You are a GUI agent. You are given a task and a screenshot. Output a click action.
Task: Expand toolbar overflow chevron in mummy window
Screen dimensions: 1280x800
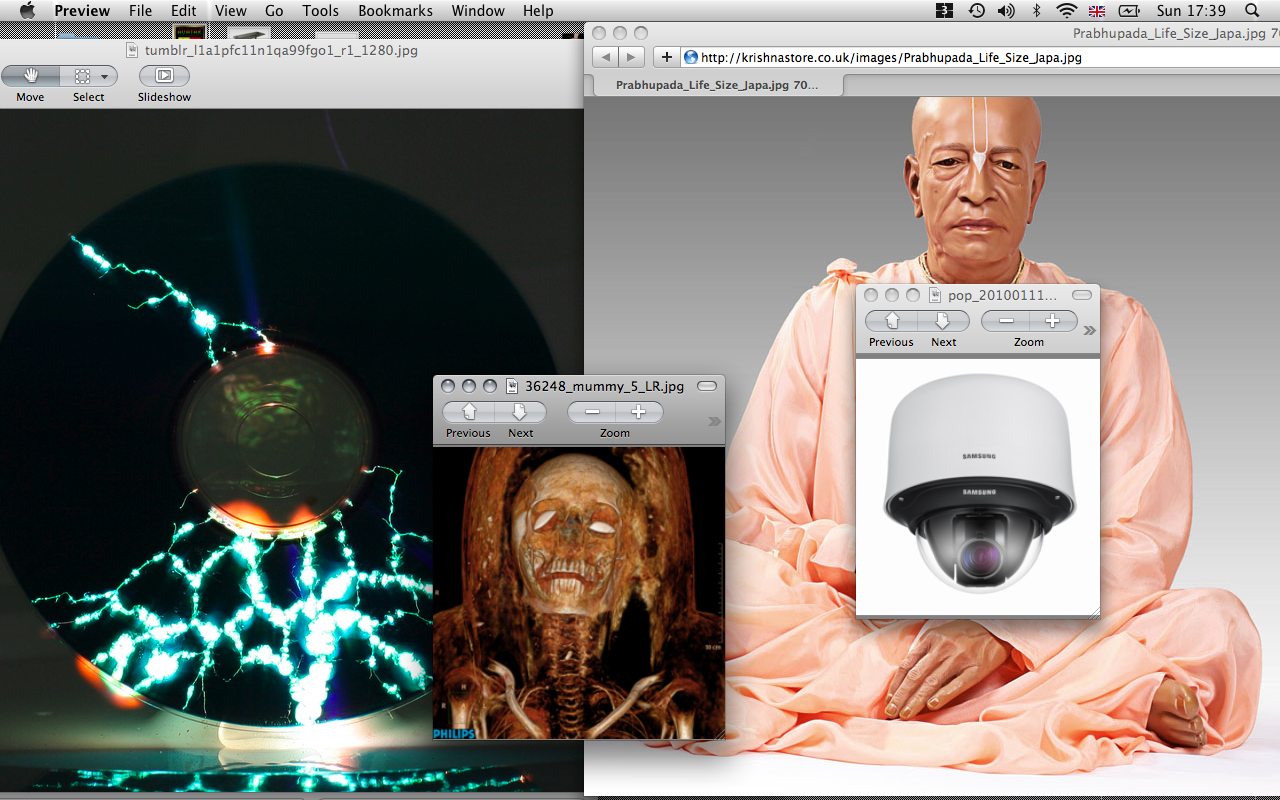click(x=714, y=421)
